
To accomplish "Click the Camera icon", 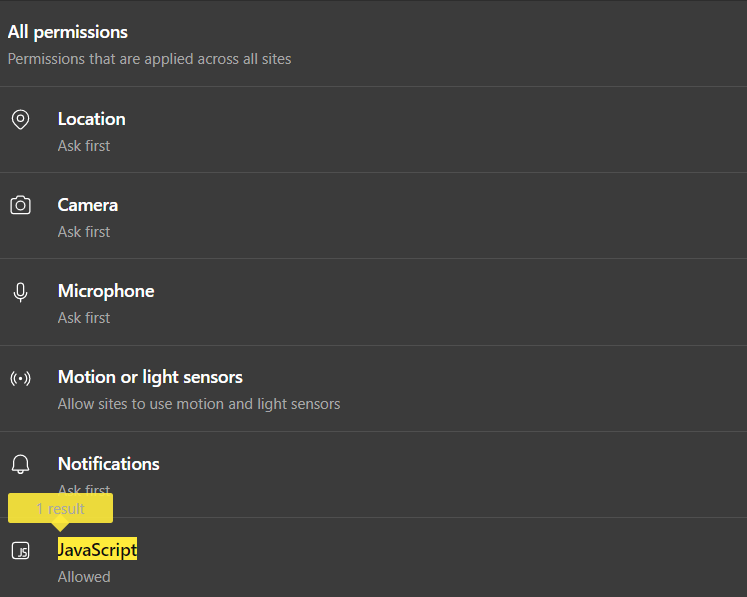I will tap(20, 206).
